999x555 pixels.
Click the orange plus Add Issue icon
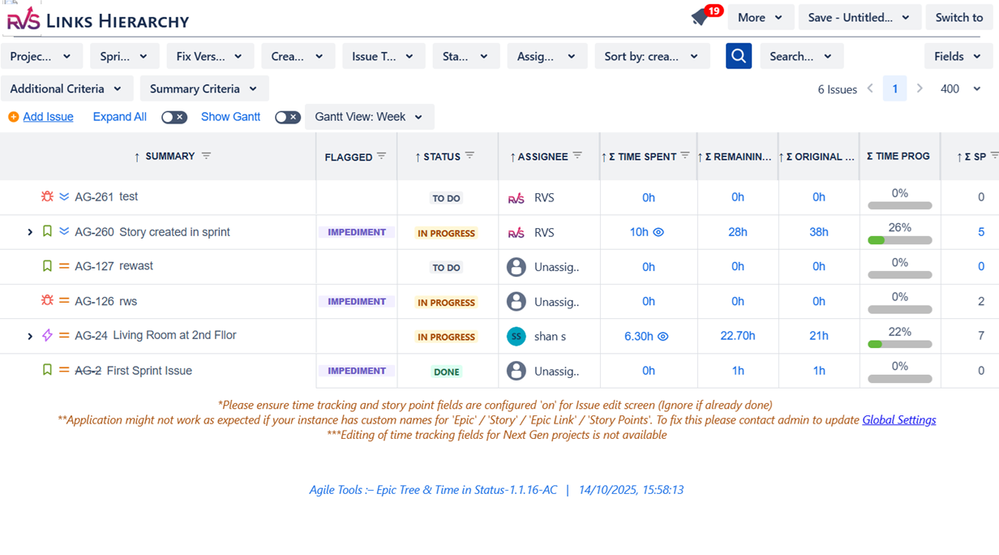coord(13,117)
